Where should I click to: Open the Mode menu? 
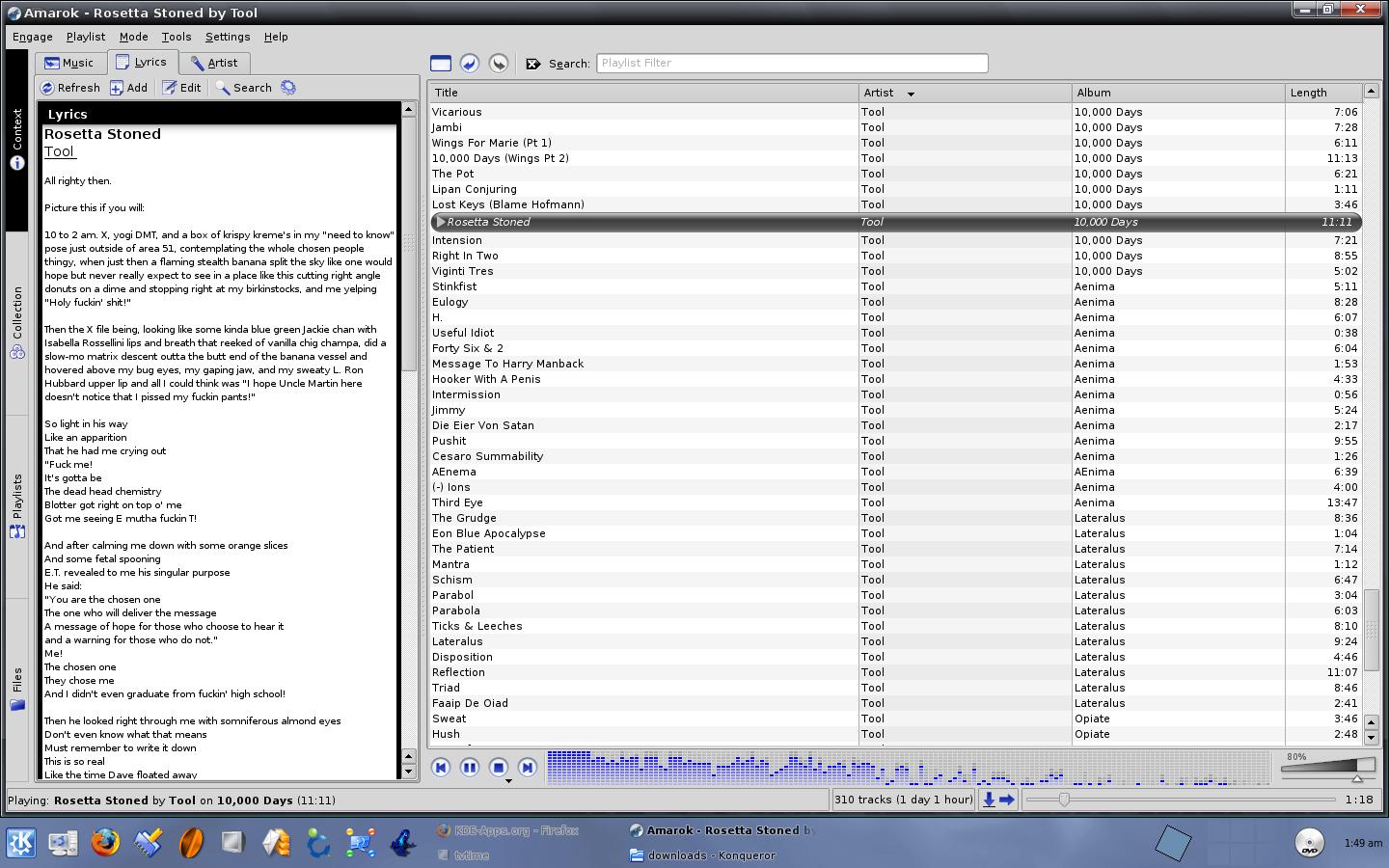tap(133, 37)
